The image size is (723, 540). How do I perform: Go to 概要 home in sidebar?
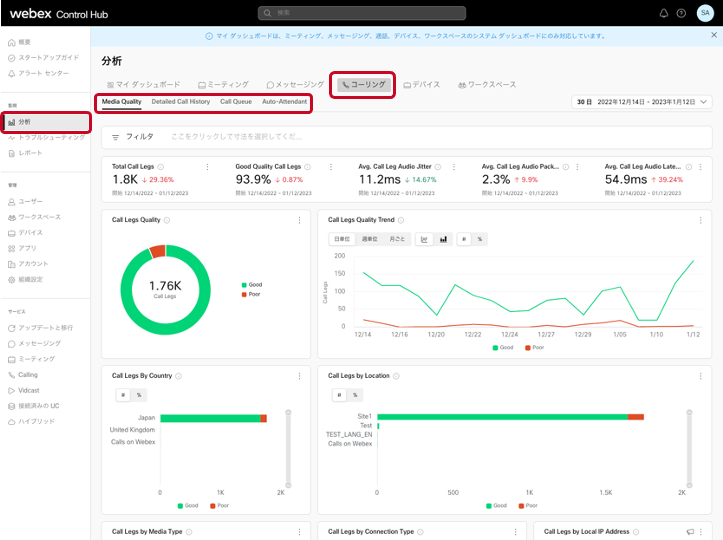tap(20, 42)
